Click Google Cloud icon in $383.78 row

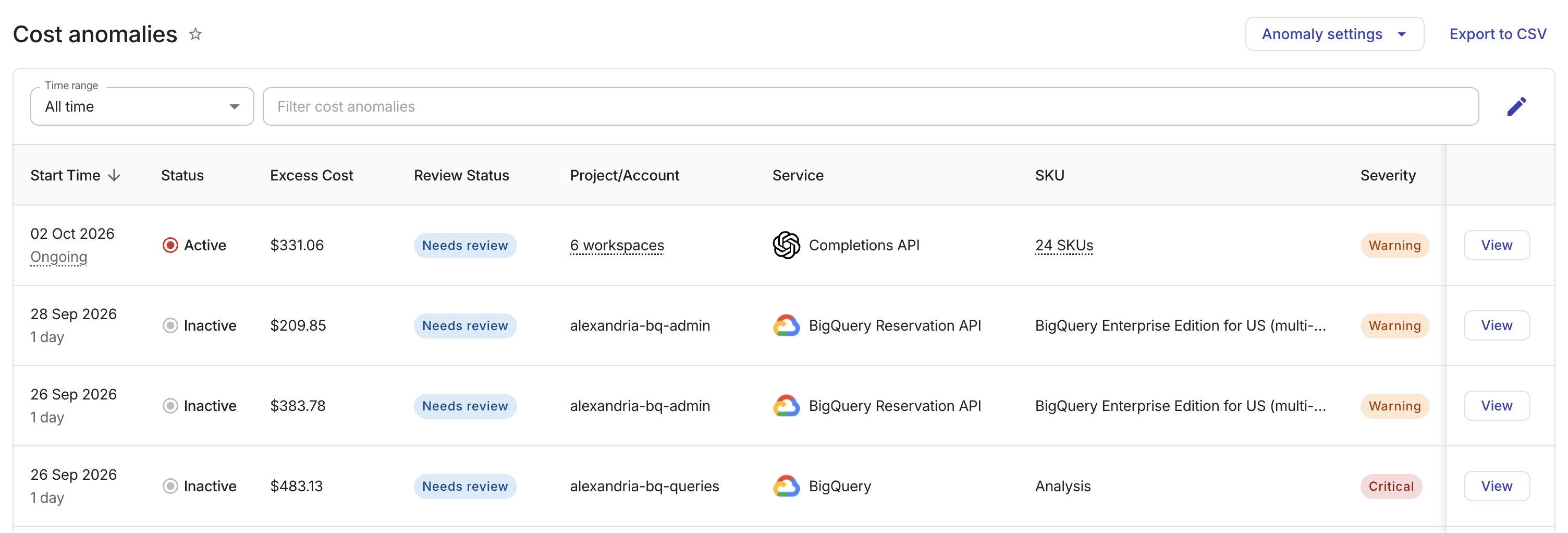point(786,406)
